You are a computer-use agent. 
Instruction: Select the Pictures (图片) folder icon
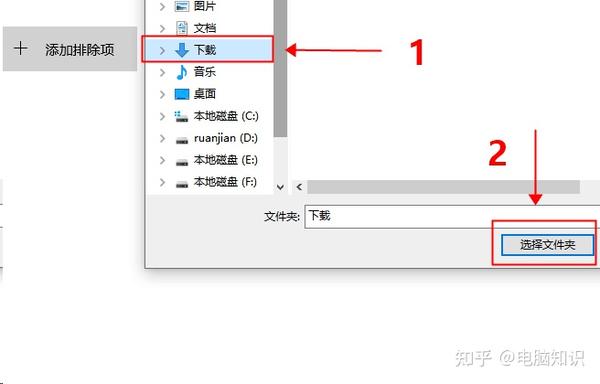[181, 6]
